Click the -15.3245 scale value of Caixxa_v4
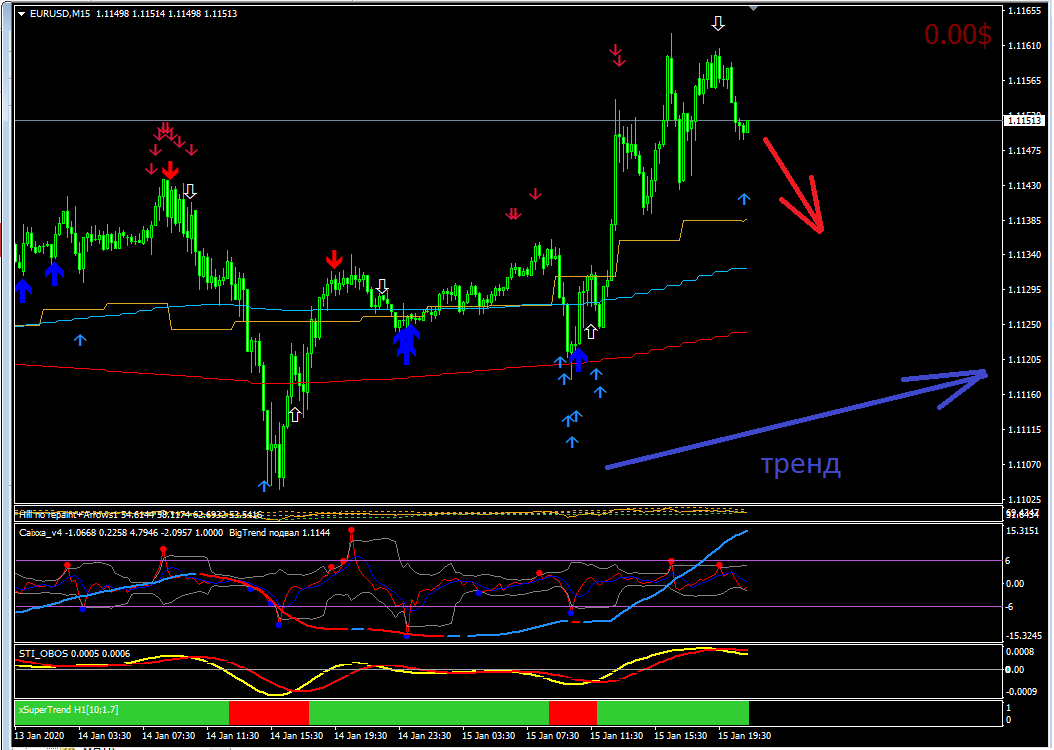The height and width of the screenshot is (750, 1054). [x=1024, y=635]
